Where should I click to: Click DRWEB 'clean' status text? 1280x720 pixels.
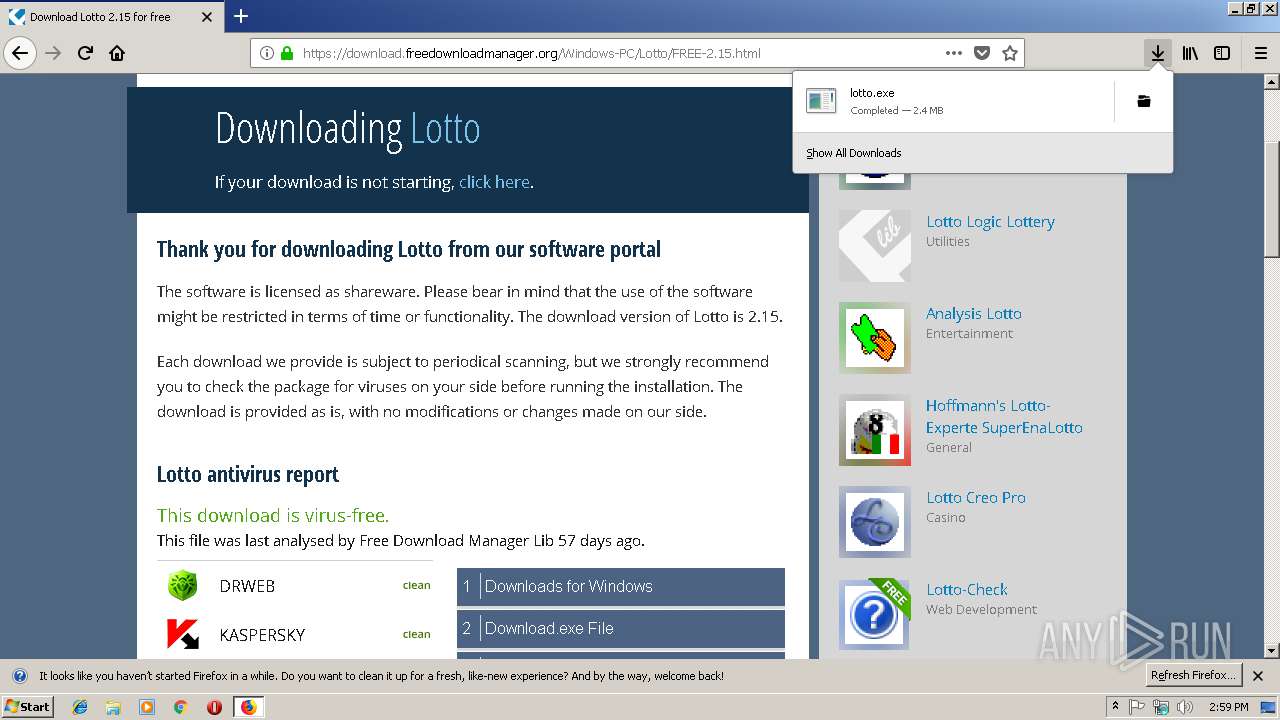coord(416,586)
